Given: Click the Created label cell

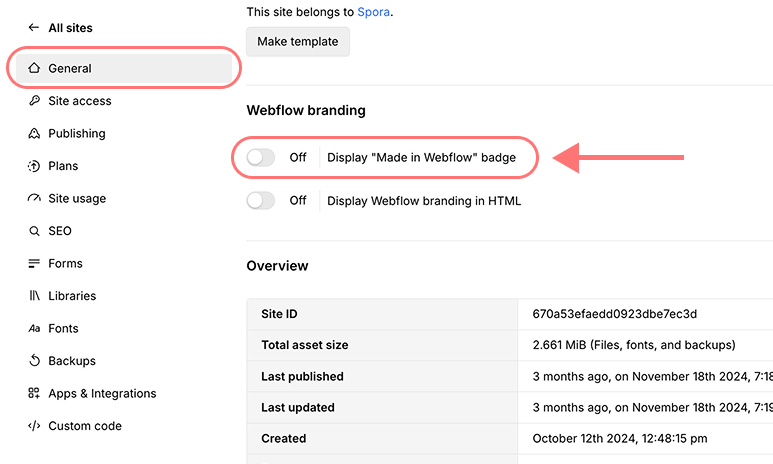Looking at the screenshot, I should pos(383,438).
